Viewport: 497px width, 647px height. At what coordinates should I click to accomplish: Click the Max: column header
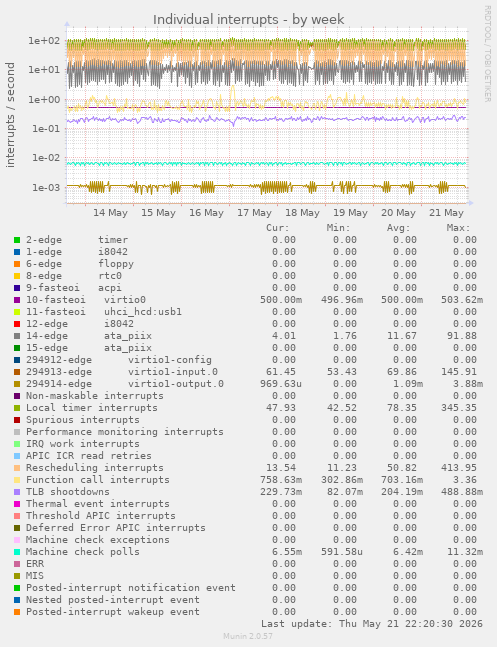point(458,228)
